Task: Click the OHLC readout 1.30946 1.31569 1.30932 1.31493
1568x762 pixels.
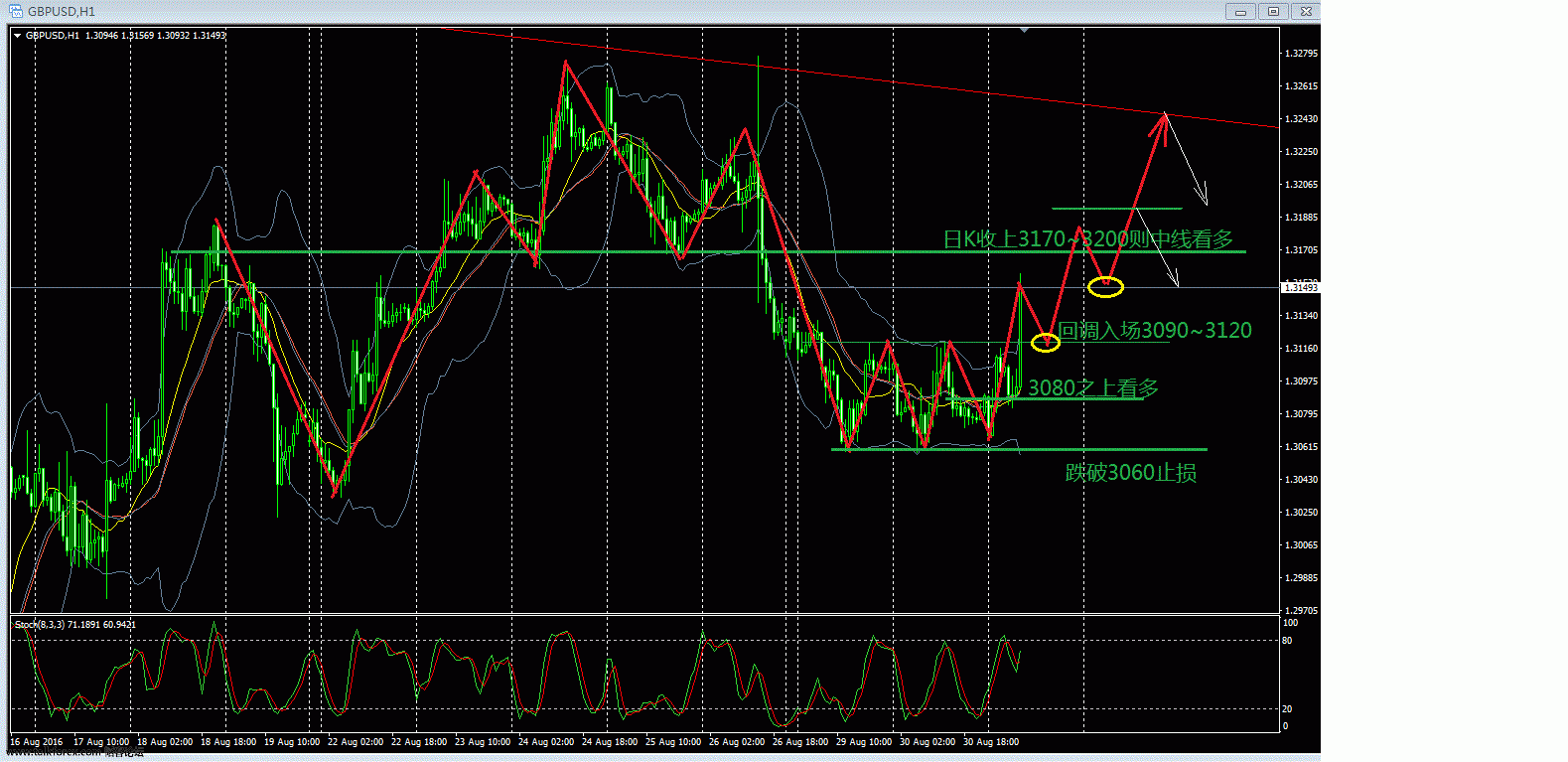Action: pyautogui.click(x=156, y=36)
